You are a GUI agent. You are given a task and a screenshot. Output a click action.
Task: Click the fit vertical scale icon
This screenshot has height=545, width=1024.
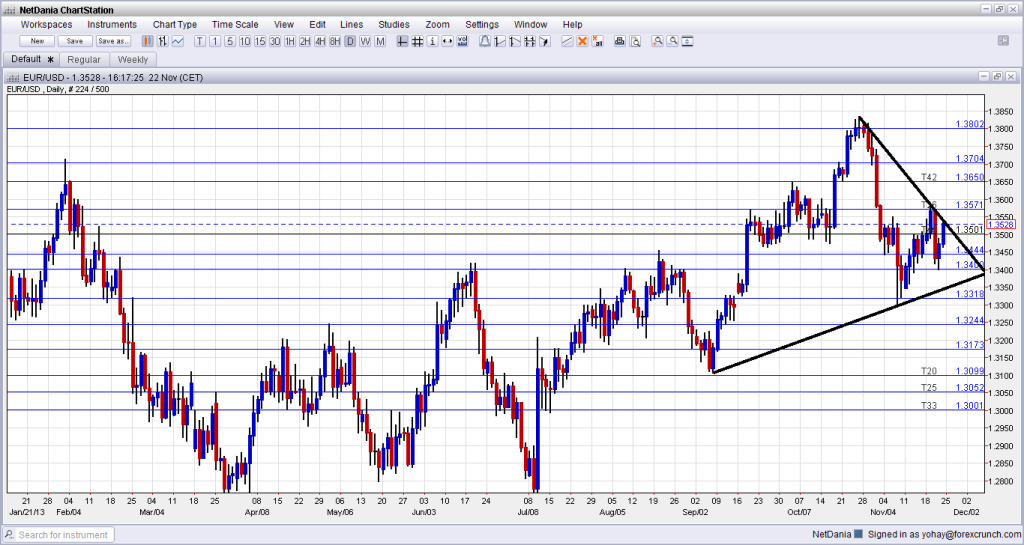[687, 41]
